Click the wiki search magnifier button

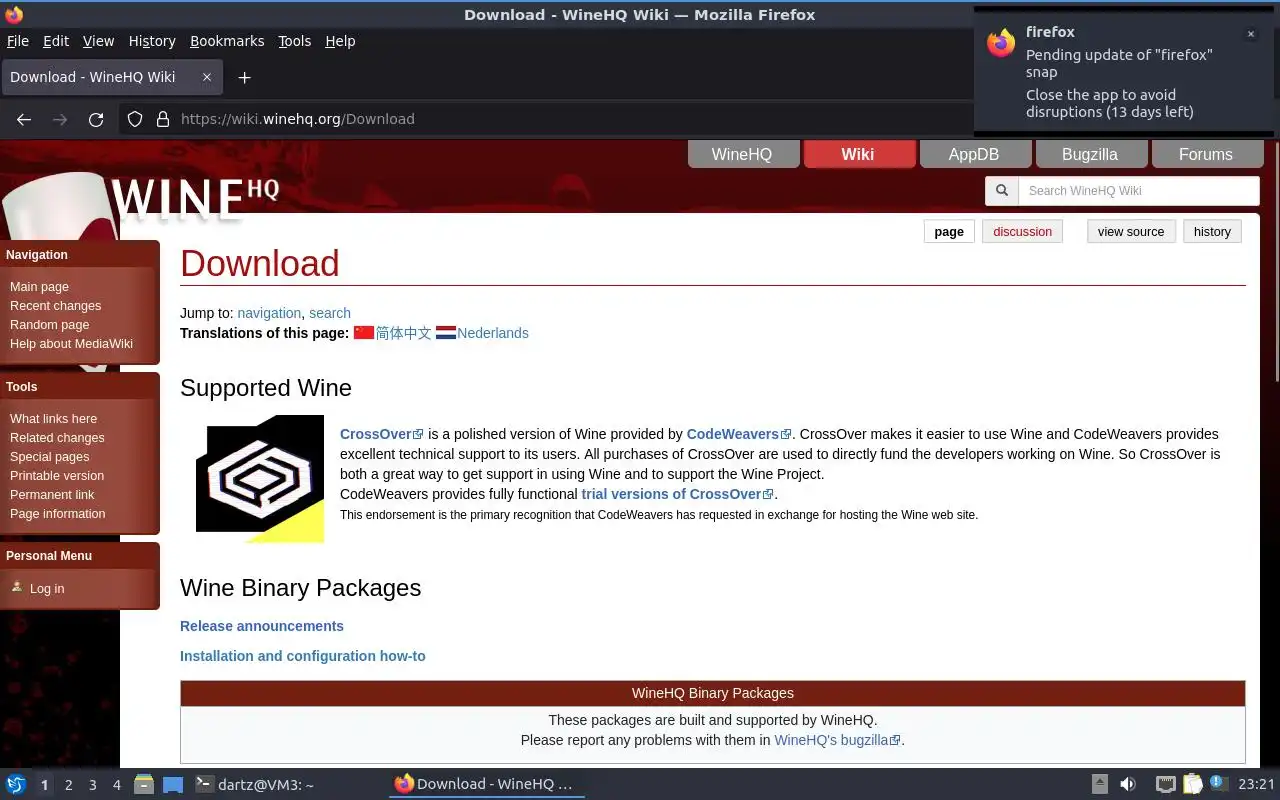[1002, 191]
